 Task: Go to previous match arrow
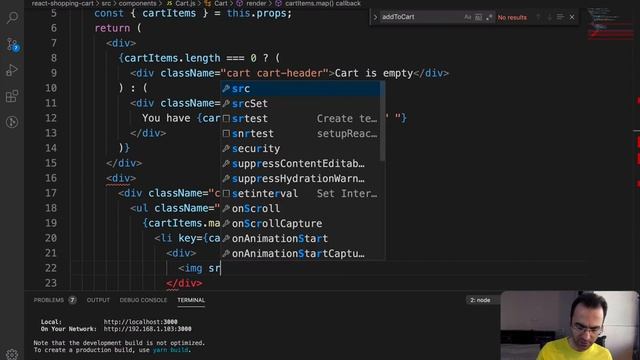tap(538, 17)
